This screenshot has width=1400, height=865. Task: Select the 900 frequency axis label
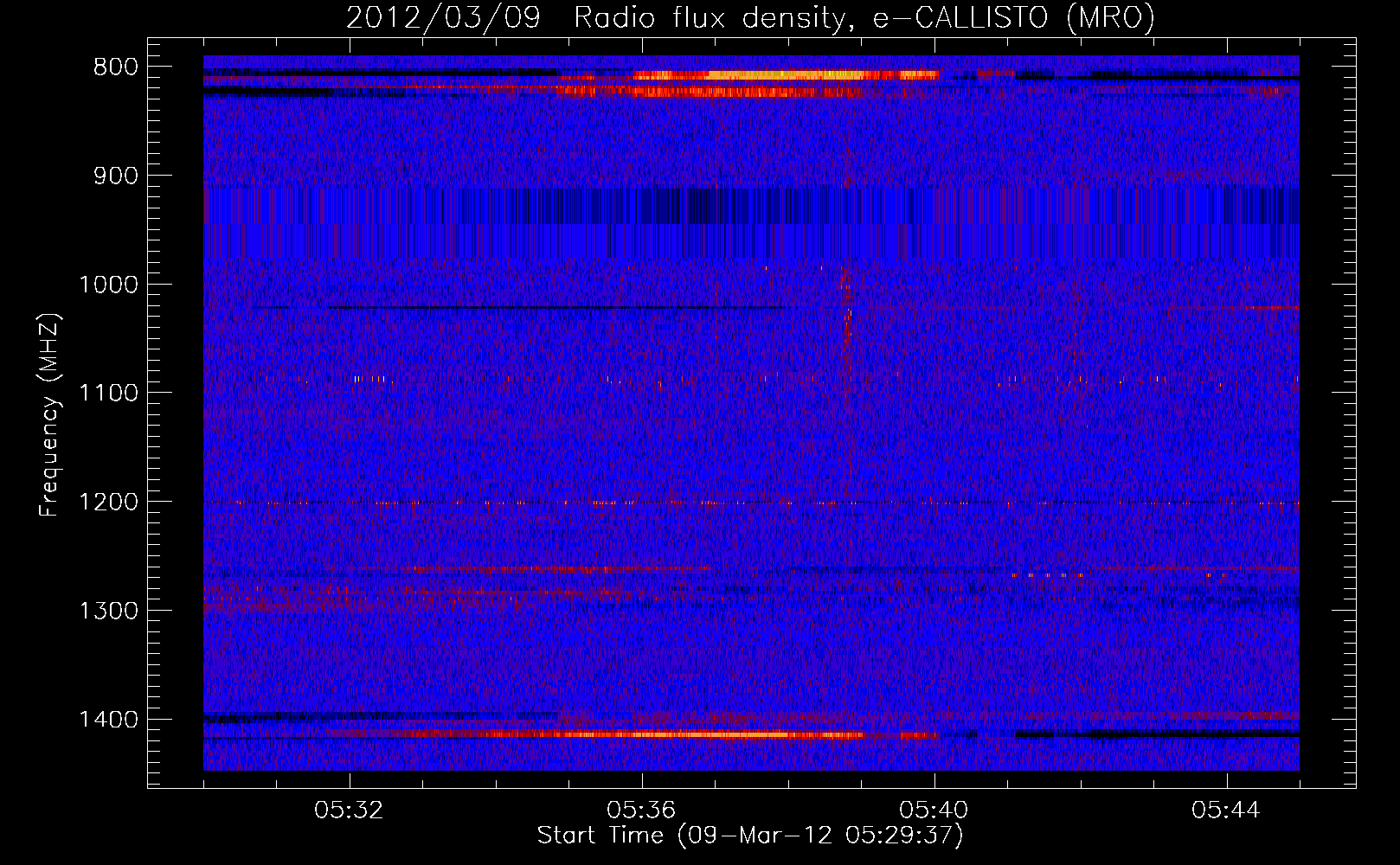tap(115, 176)
